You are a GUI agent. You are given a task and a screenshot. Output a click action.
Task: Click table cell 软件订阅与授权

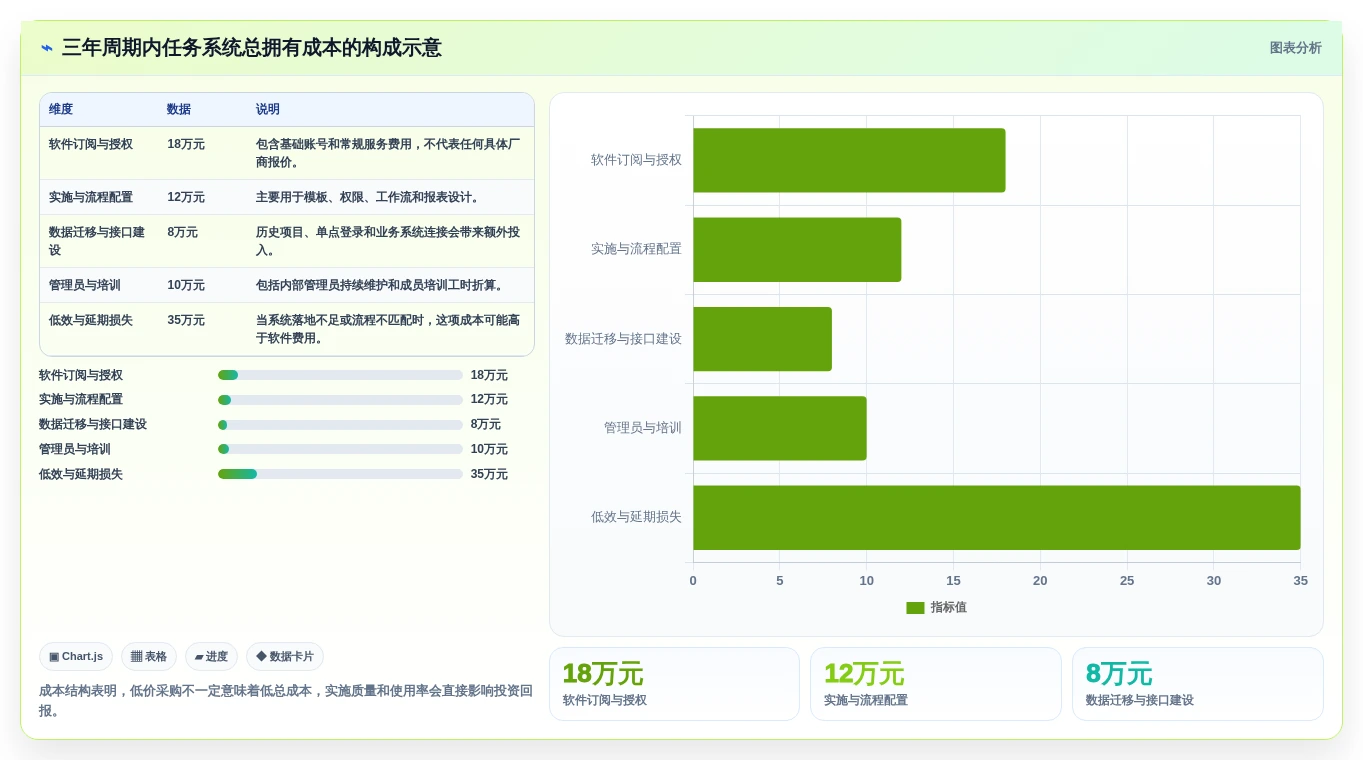[x=91, y=144]
